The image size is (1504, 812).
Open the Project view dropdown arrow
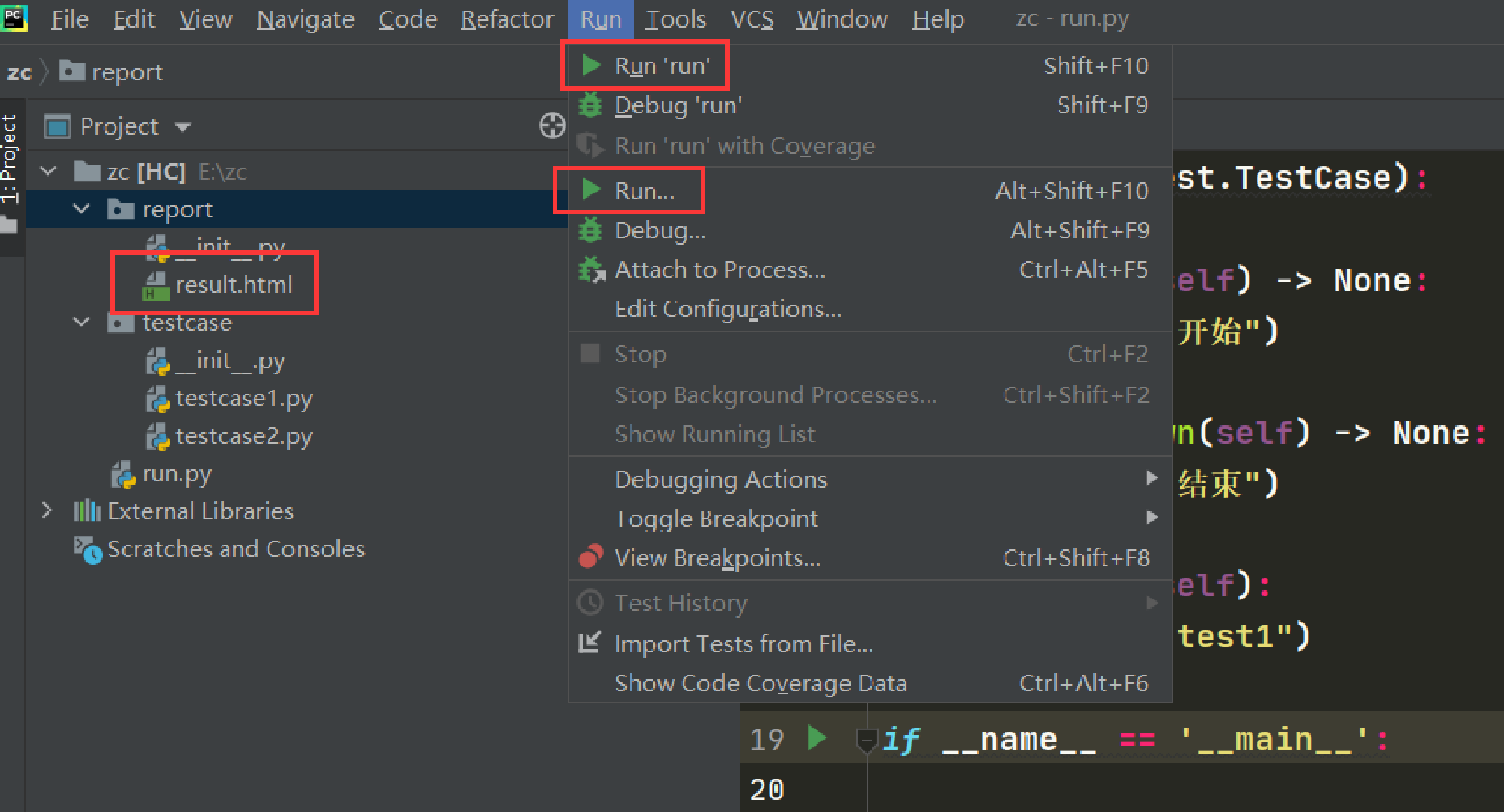coord(182,127)
